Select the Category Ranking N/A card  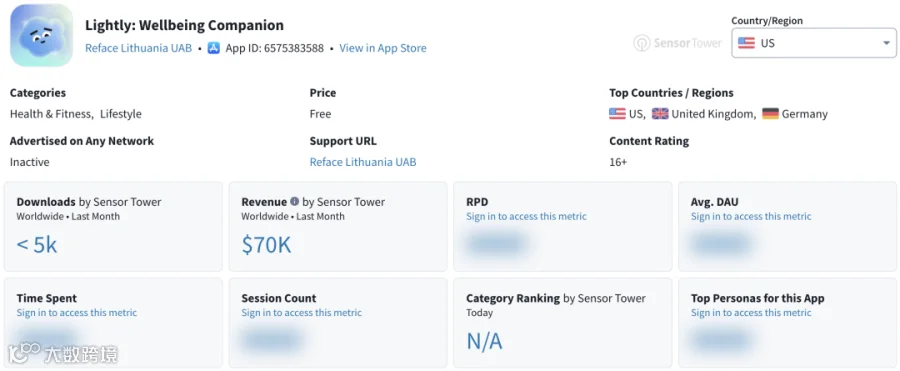[x=562, y=323]
